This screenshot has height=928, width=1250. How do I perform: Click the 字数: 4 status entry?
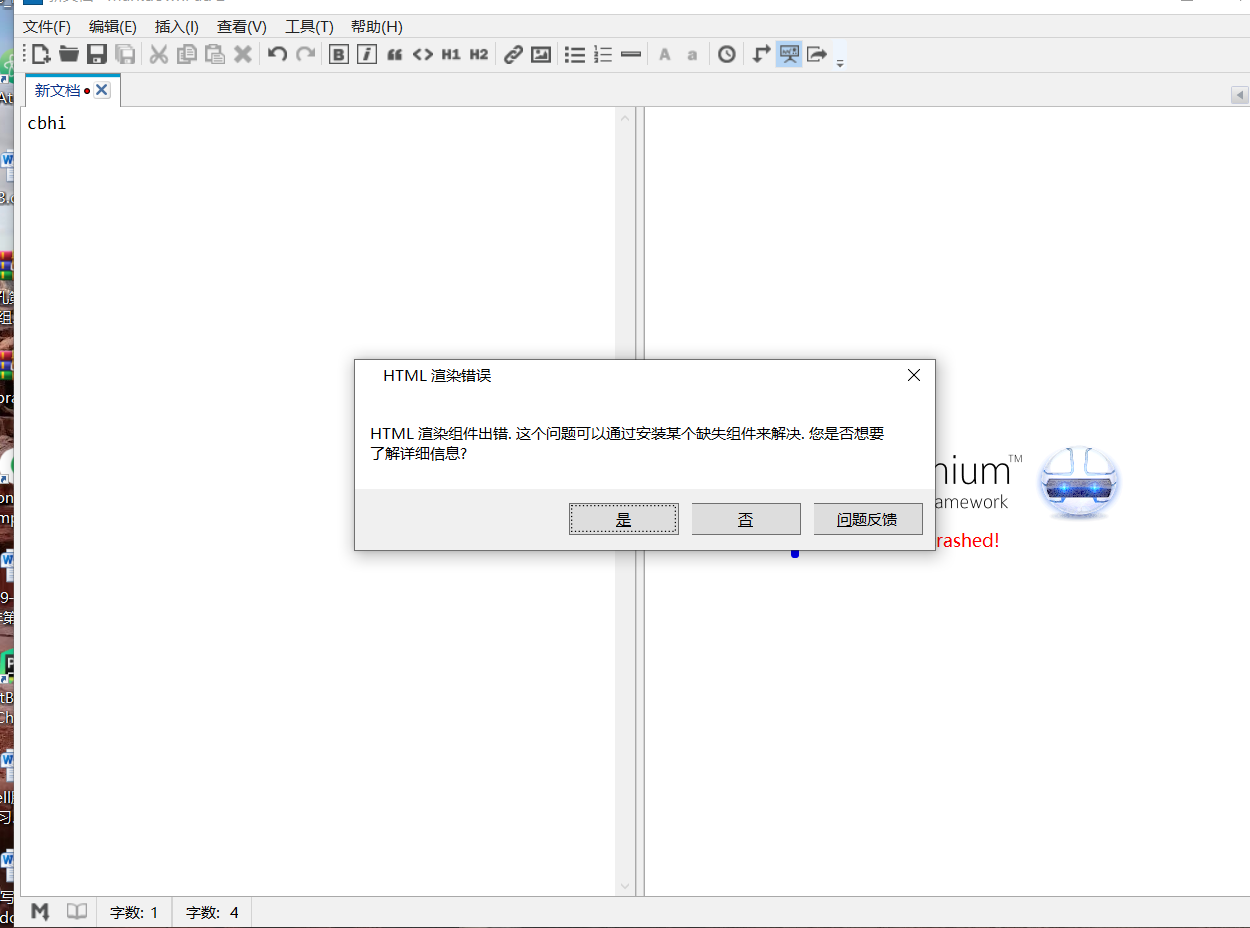pos(212,912)
